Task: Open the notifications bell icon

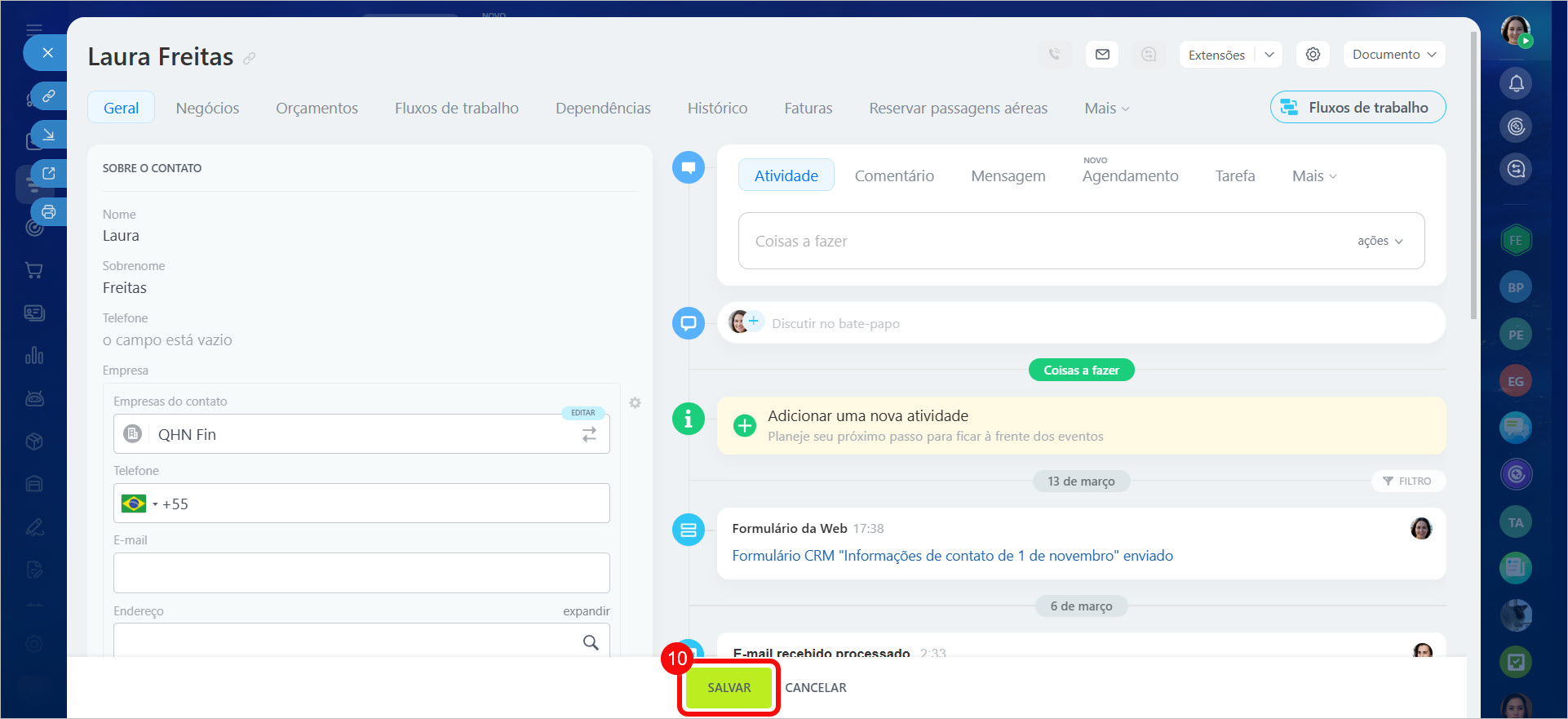Action: (x=1516, y=83)
